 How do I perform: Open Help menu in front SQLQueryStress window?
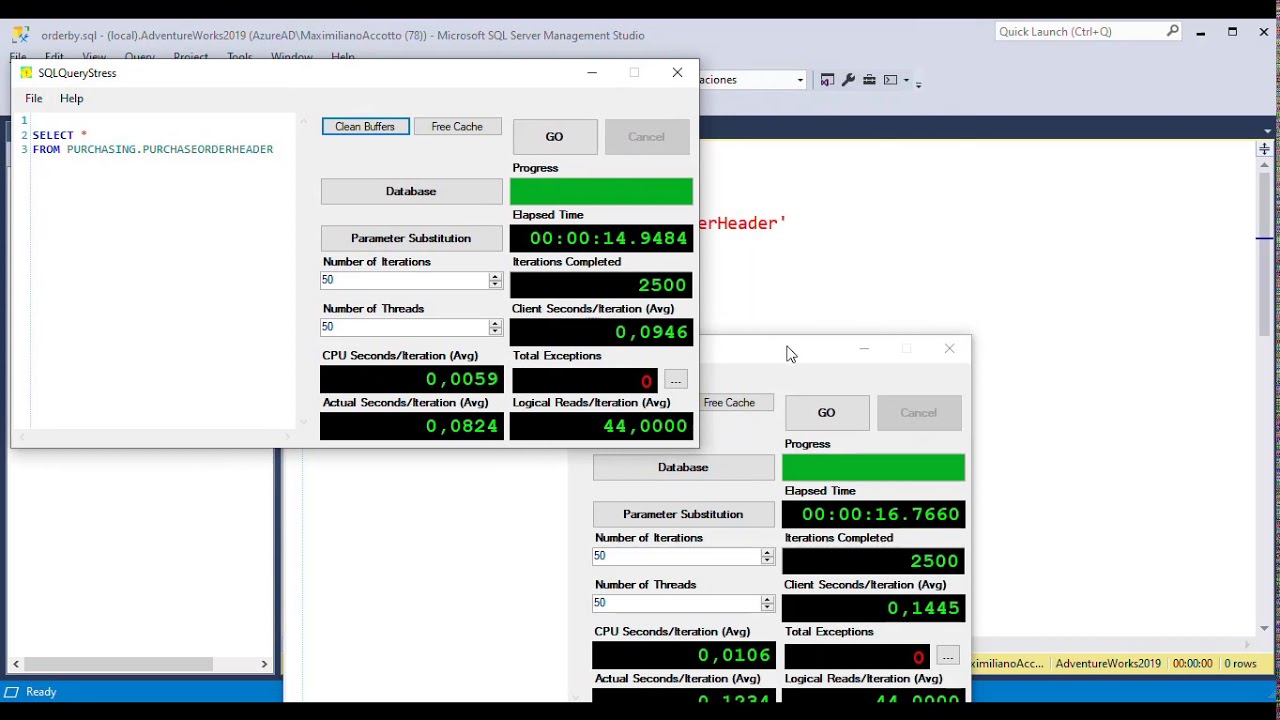coord(71,98)
